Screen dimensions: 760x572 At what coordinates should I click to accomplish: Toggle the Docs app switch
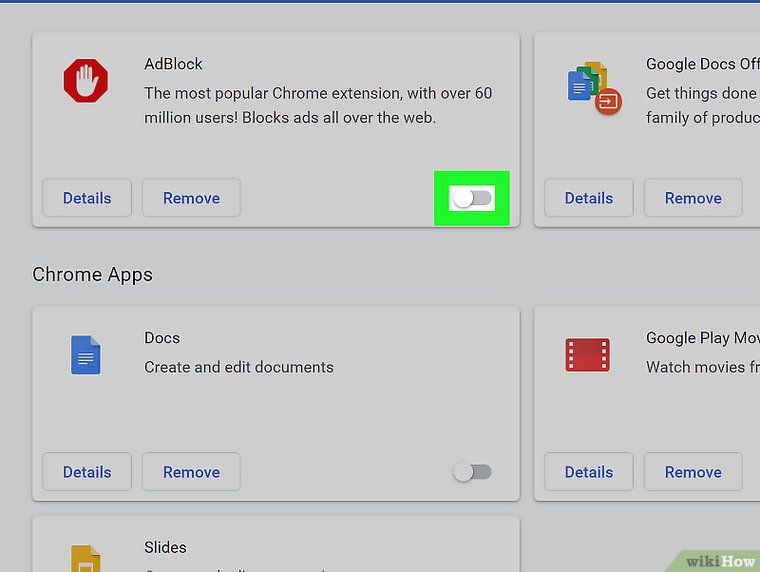(472, 472)
